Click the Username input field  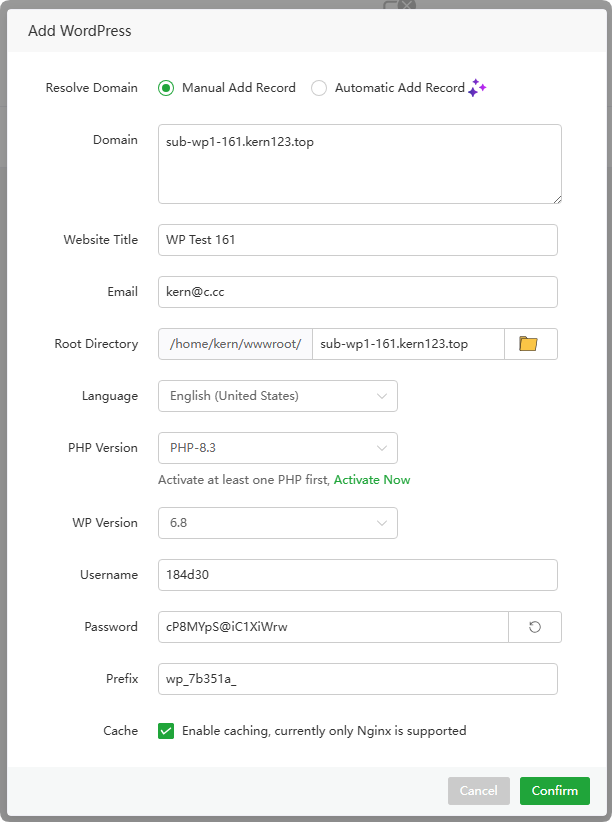point(357,575)
